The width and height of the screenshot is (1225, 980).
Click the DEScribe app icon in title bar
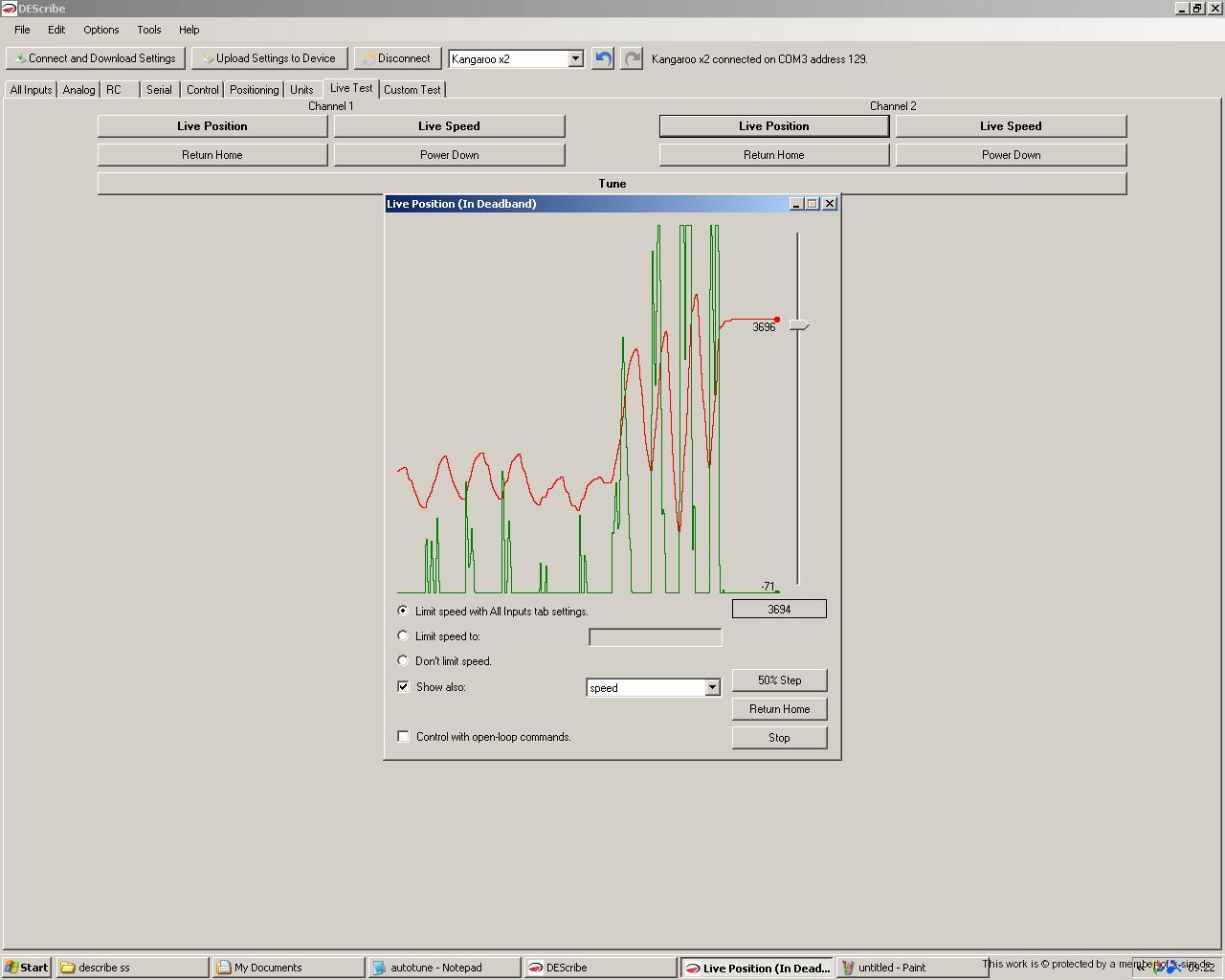click(x=9, y=9)
